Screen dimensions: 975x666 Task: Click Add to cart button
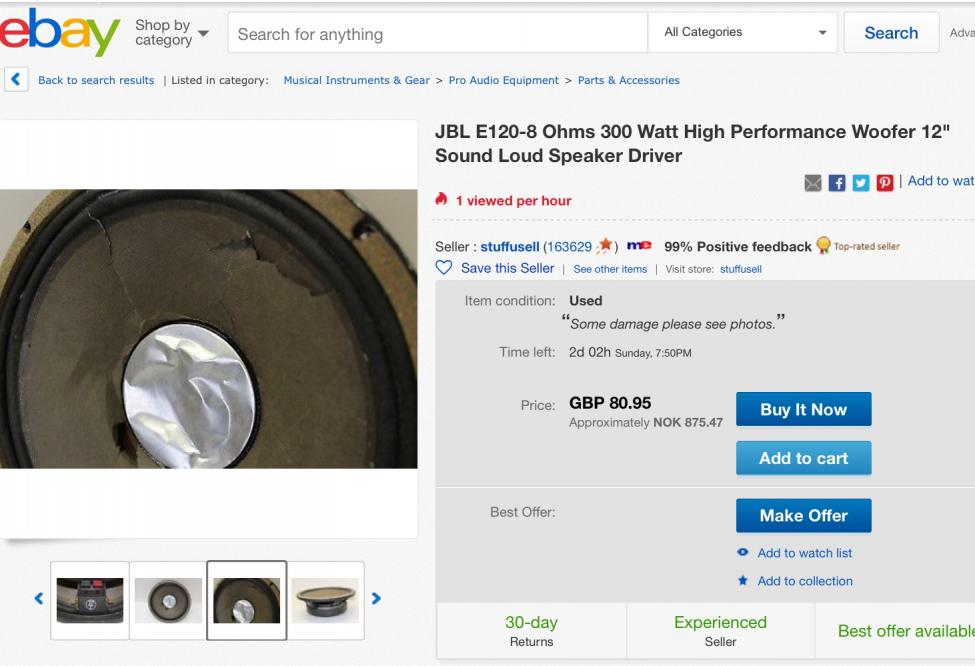tap(803, 458)
